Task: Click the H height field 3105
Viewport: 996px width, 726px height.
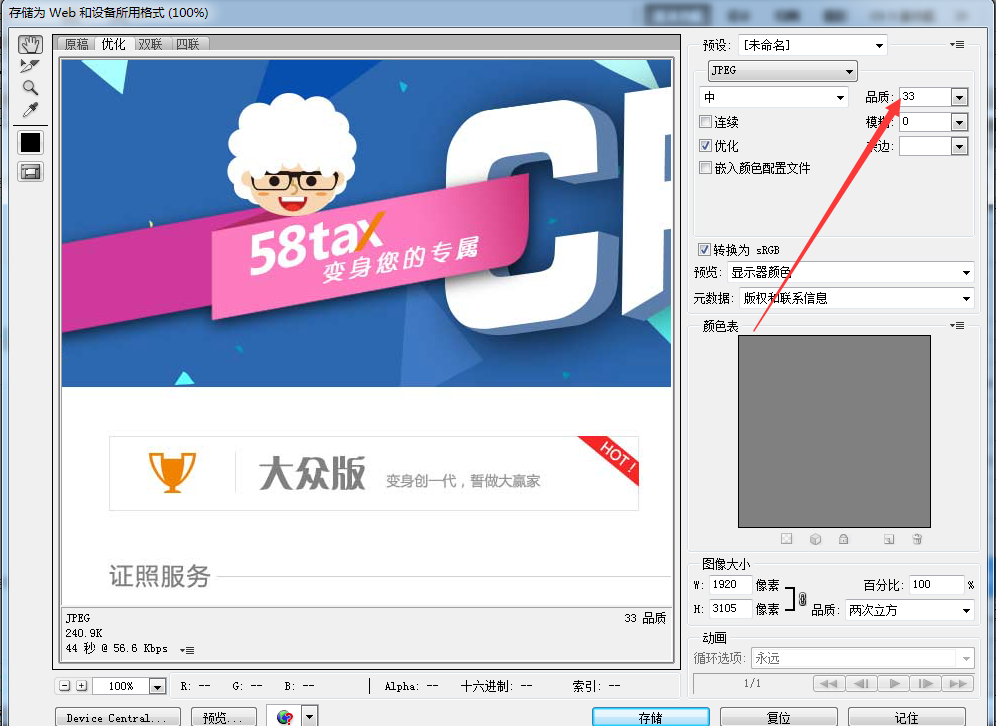Action: [730, 608]
